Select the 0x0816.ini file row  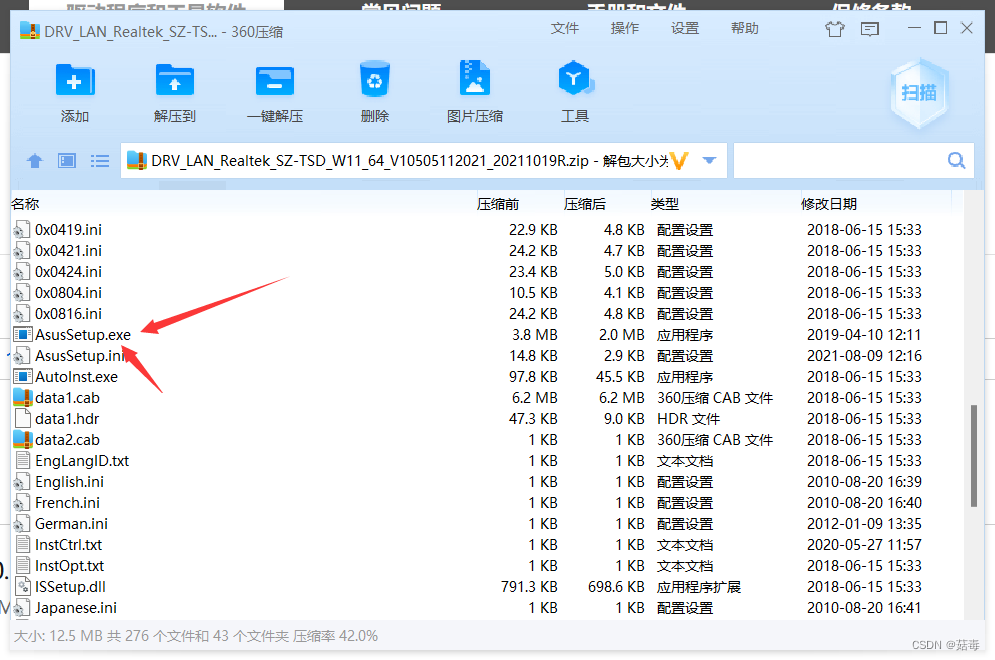(485, 314)
